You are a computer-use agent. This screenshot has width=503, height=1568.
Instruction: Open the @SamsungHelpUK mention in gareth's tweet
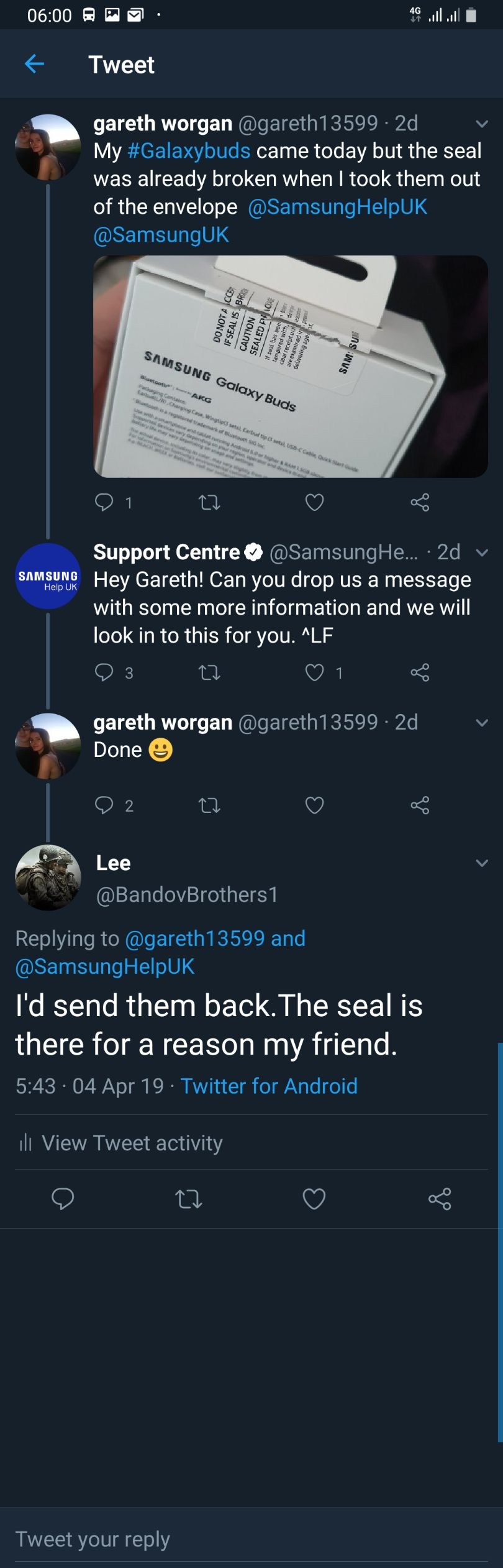(337, 207)
